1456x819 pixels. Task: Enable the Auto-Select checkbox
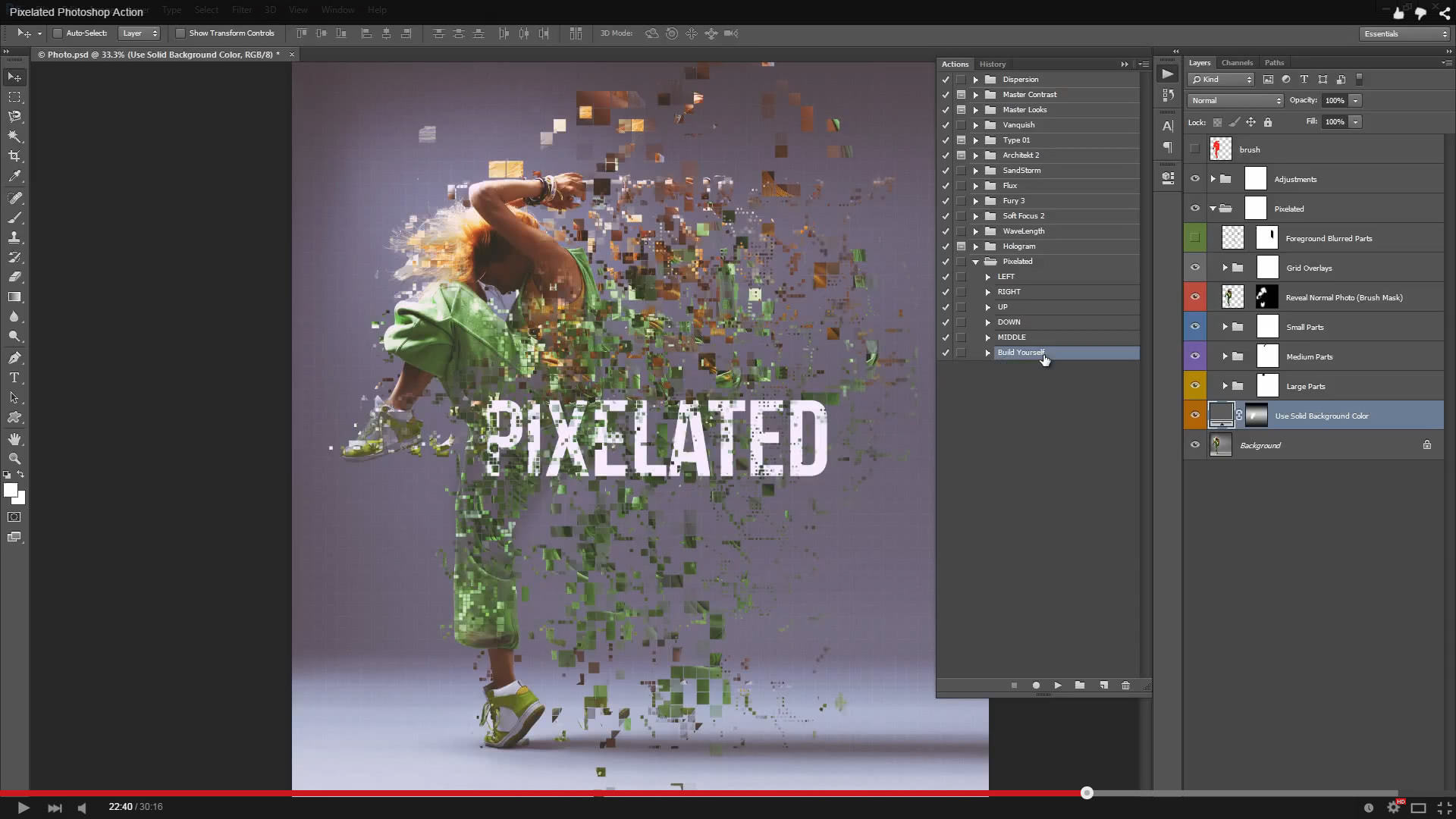click(57, 33)
